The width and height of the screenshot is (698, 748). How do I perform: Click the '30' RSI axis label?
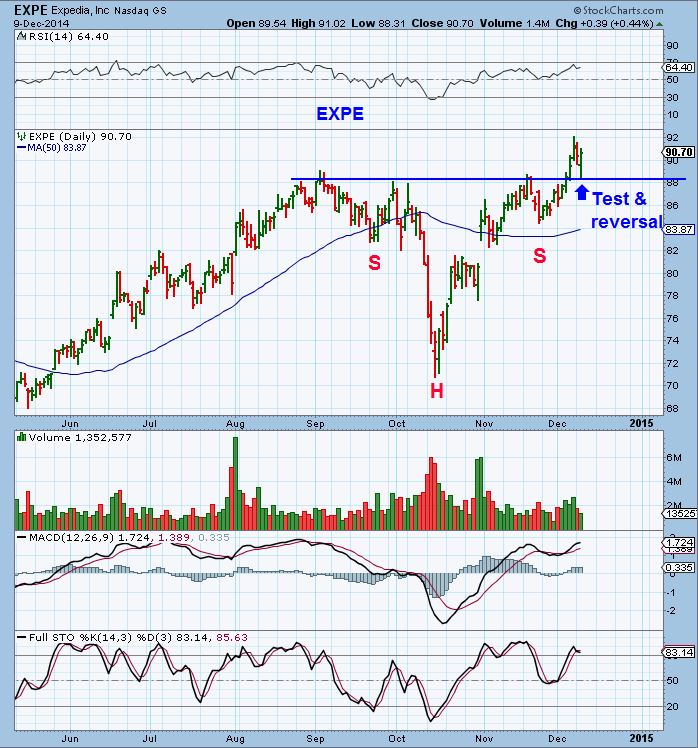point(672,97)
